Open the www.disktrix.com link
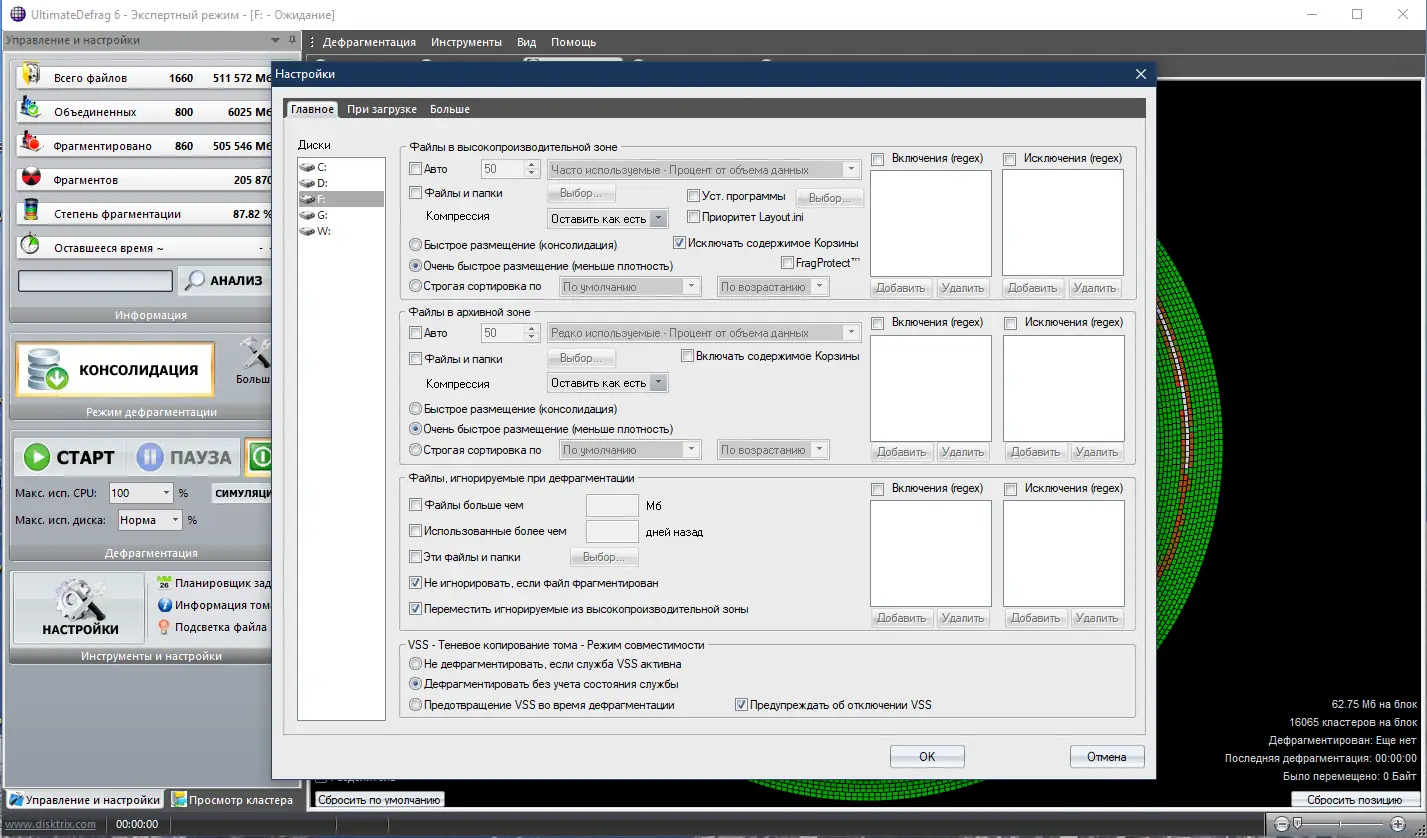 51,824
